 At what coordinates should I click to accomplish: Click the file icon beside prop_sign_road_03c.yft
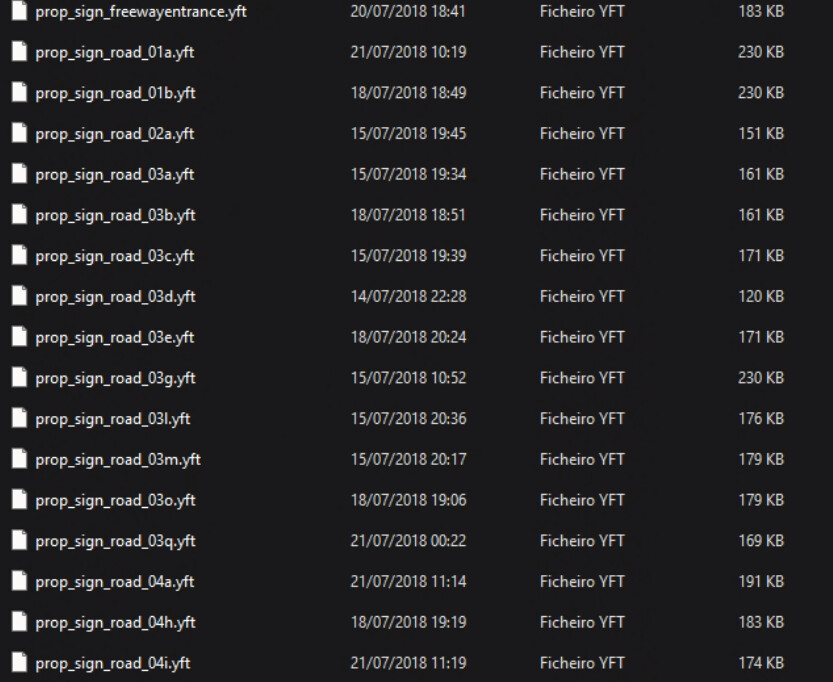pos(20,255)
